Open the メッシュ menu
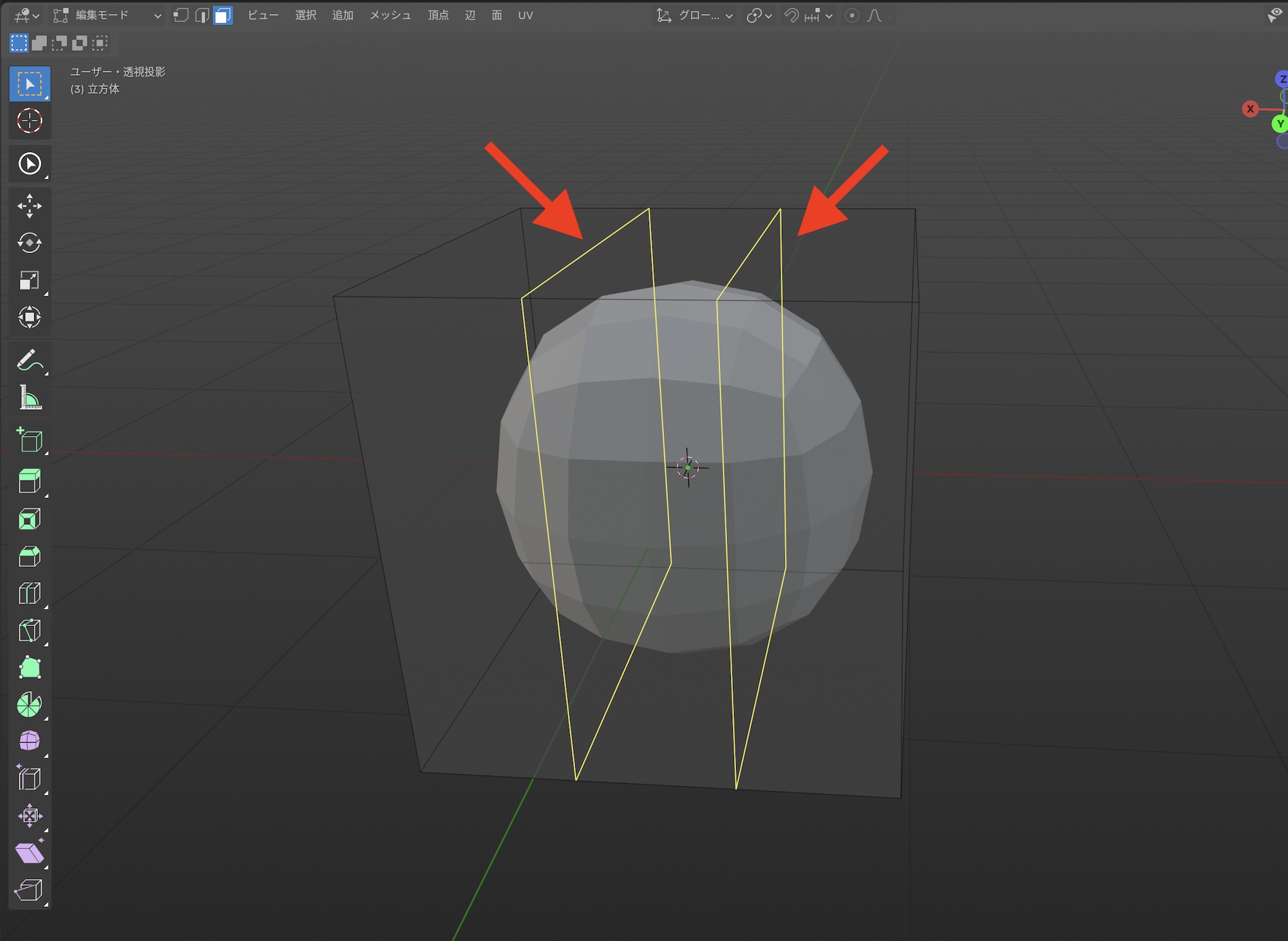Viewport: 1288px width, 941px height. (x=390, y=15)
